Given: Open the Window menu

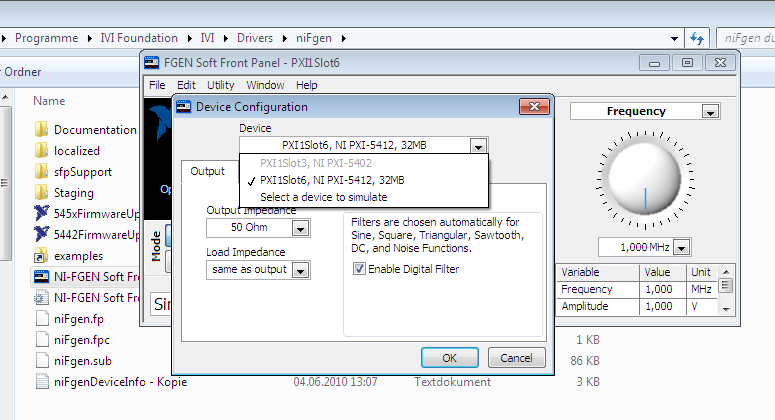Looking at the screenshot, I should click(x=265, y=85).
